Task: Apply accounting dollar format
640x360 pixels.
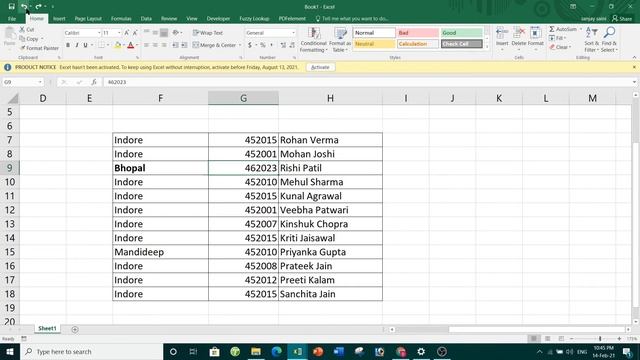Action: click(250, 45)
